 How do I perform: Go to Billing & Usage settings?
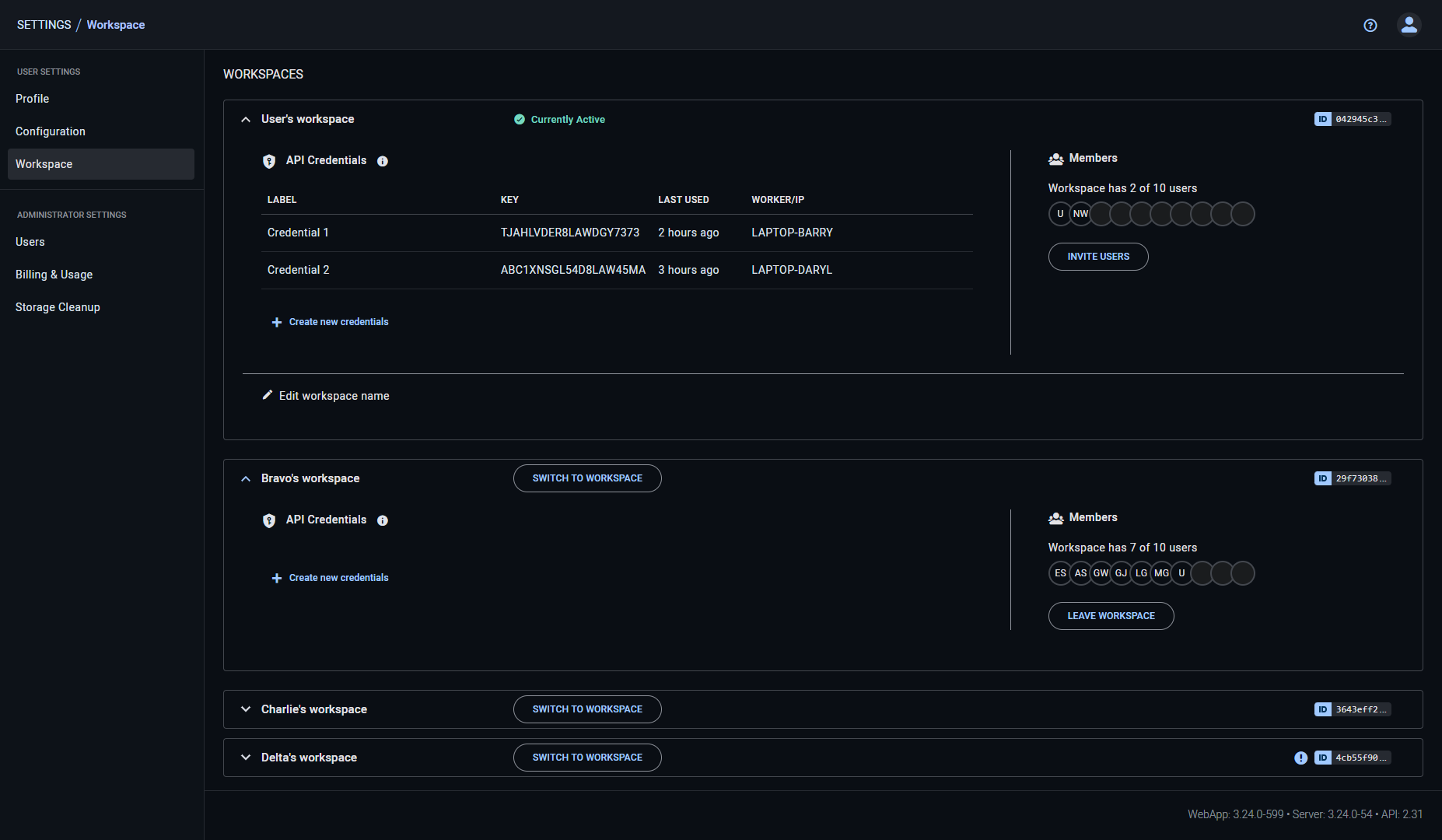(x=54, y=275)
